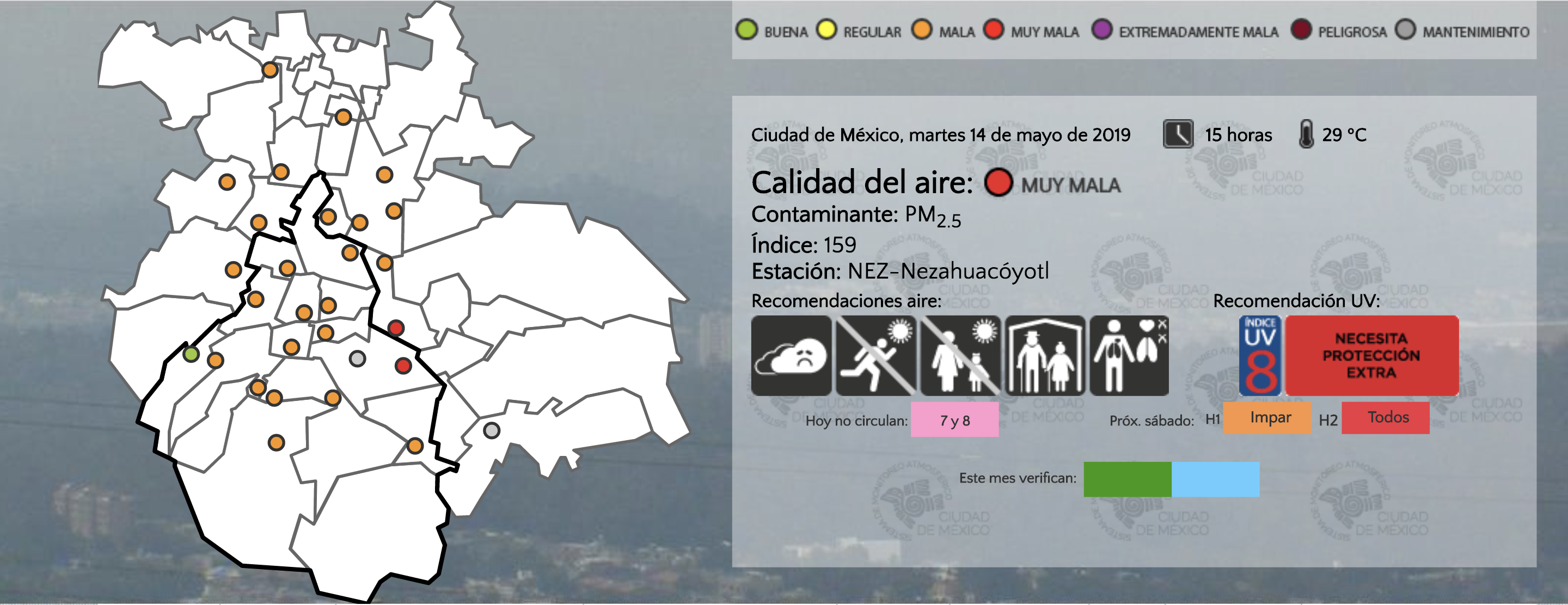Click the green verification color swatch
This screenshot has height=605, width=1568.
pyautogui.click(x=1128, y=479)
